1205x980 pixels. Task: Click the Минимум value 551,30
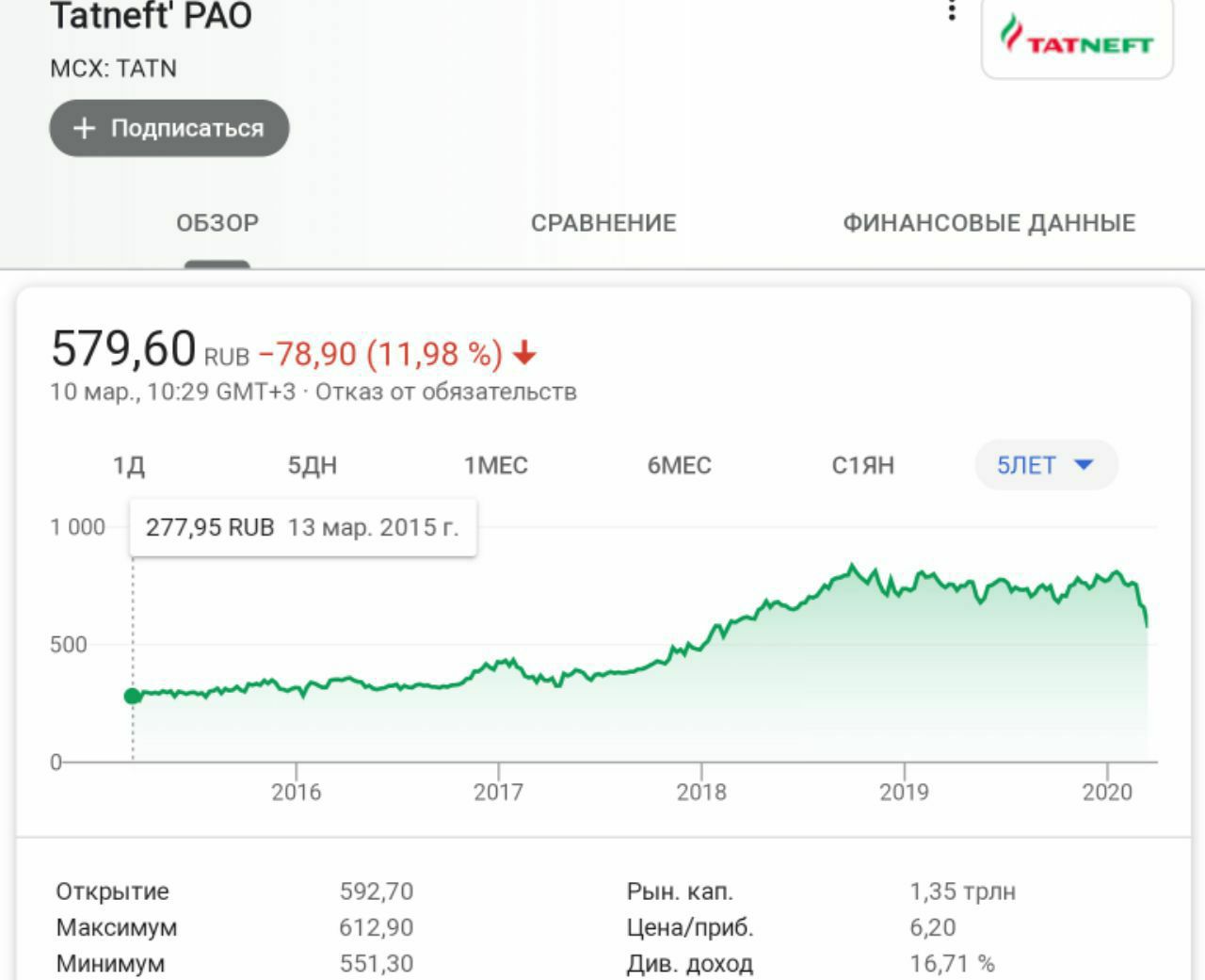click(377, 964)
